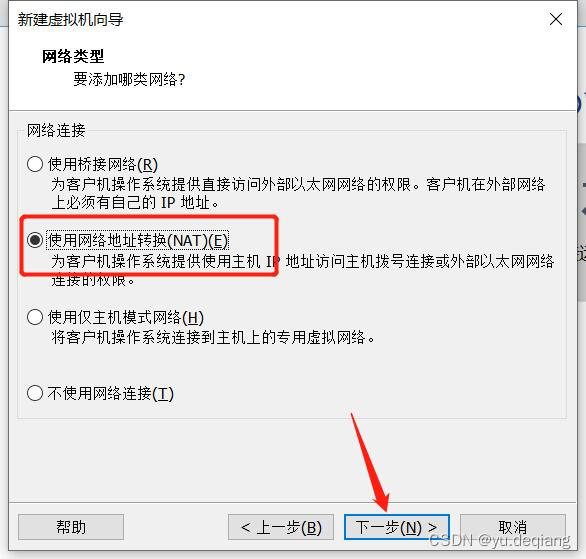Open help with the 帮助 button
This screenshot has height=559, width=586.
(71, 527)
